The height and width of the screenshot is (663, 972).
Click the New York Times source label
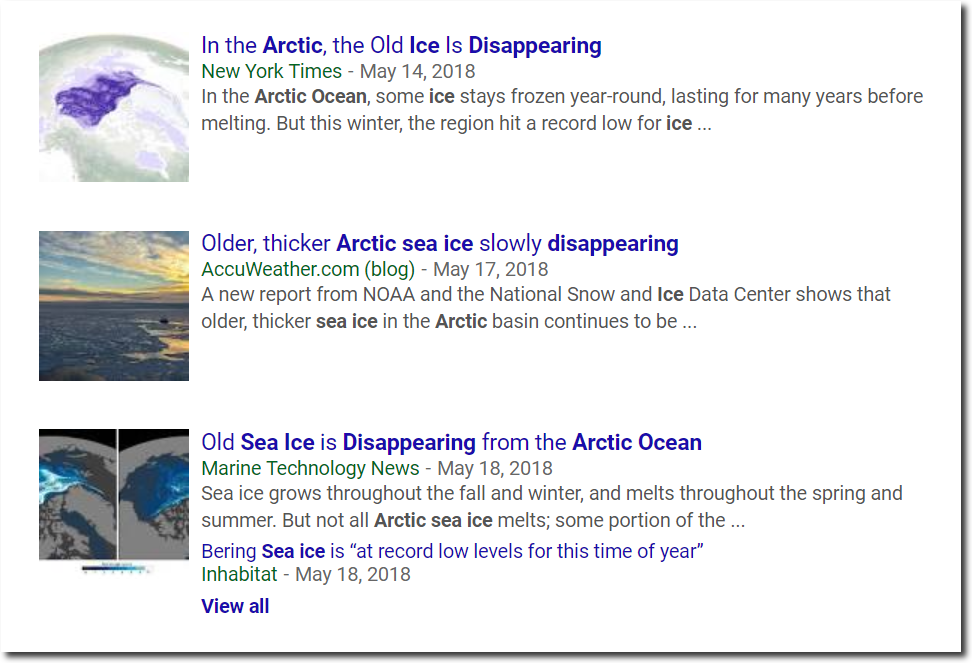[272, 71]
